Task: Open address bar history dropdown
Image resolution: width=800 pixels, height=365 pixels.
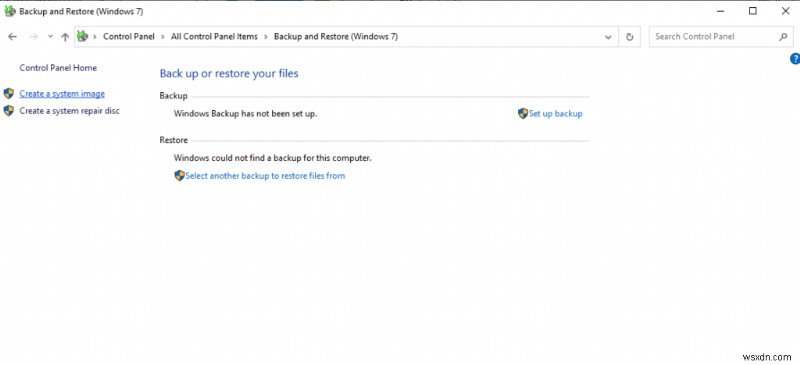Action: pyautogui.click(x=608, y=37)
